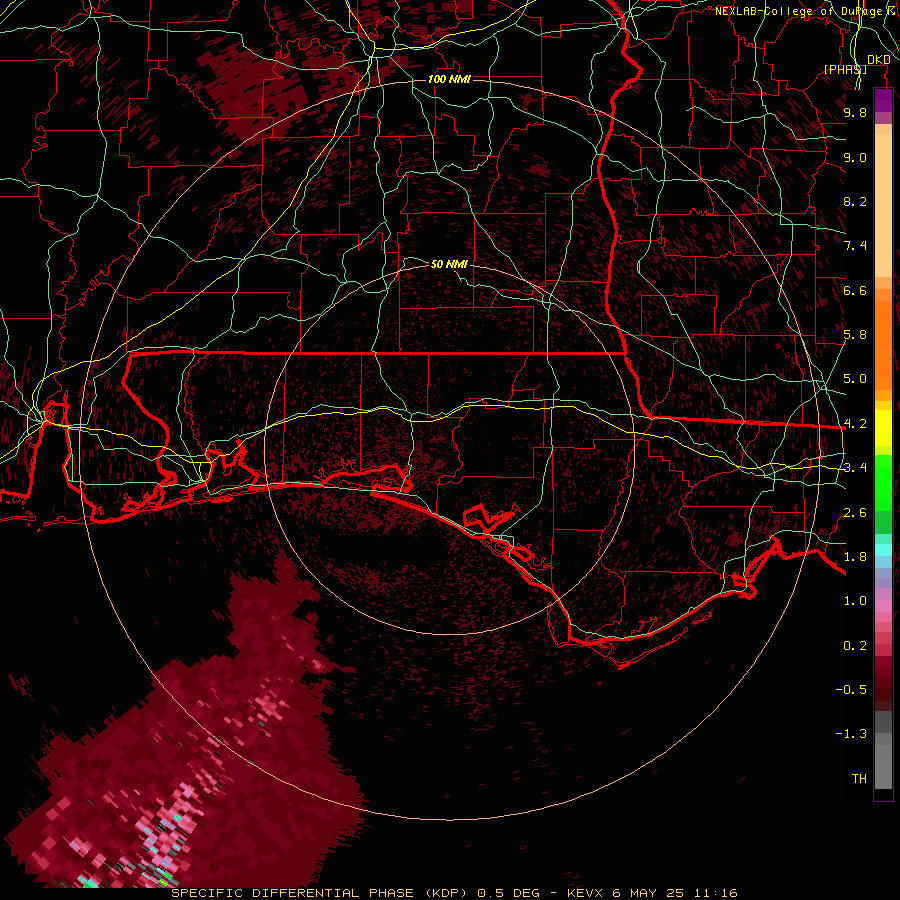900x900 pixels.
Task: Click the KEVX radar site identifier
Action: [x=585, y=893]
